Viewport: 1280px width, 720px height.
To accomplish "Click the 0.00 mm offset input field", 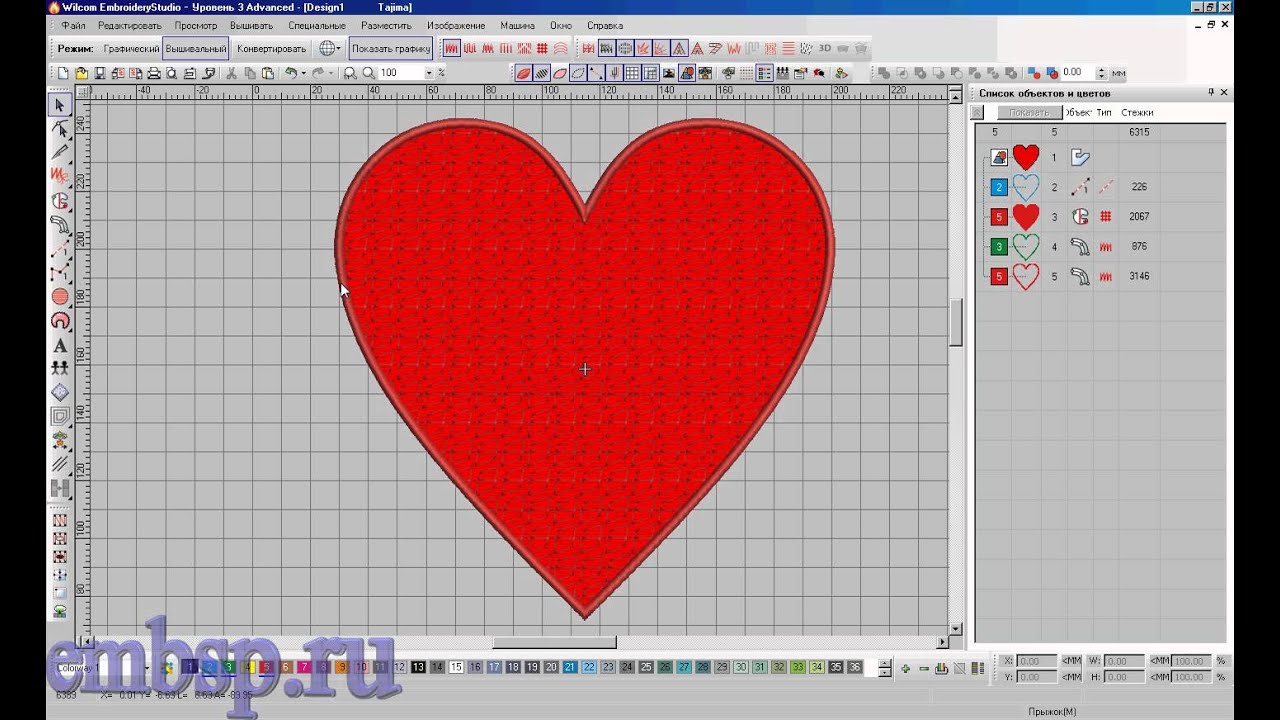I will [x=1077, y=73].
